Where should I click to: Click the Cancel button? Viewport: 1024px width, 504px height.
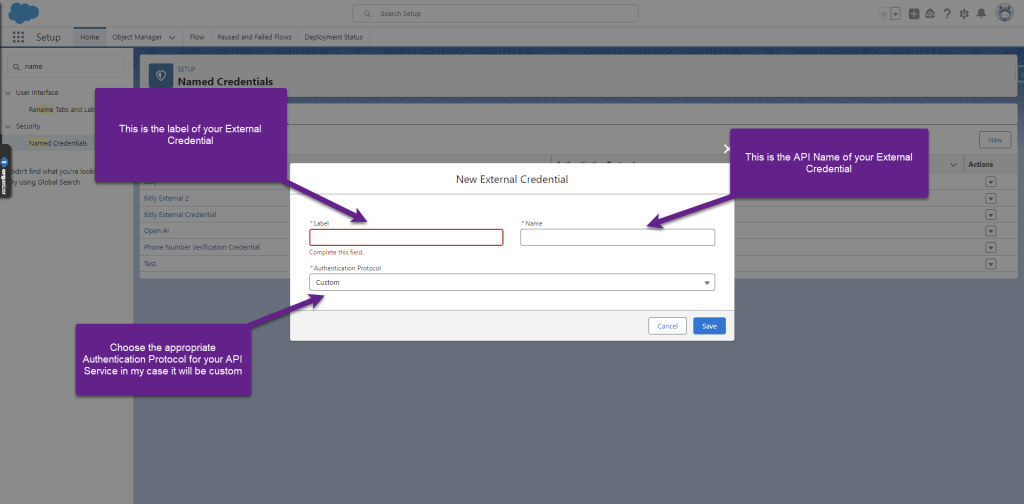(667, 326)
